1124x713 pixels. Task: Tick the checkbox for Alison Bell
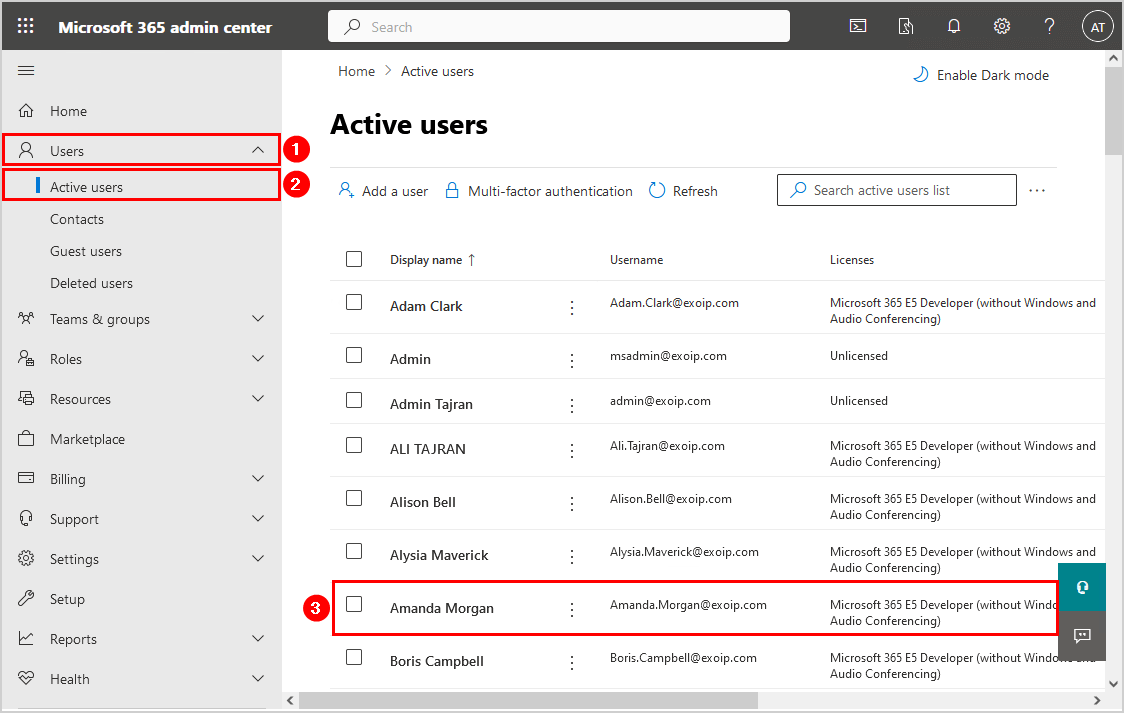[354, 498]
